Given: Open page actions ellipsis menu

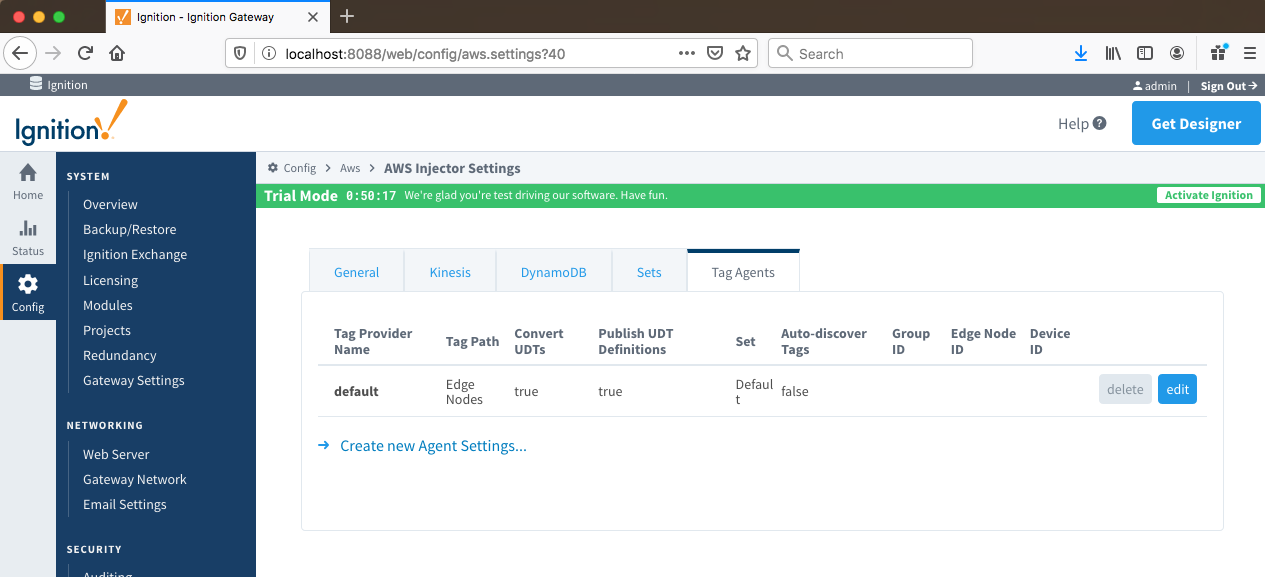Looking at the screenshot, I should coord(687,53).
